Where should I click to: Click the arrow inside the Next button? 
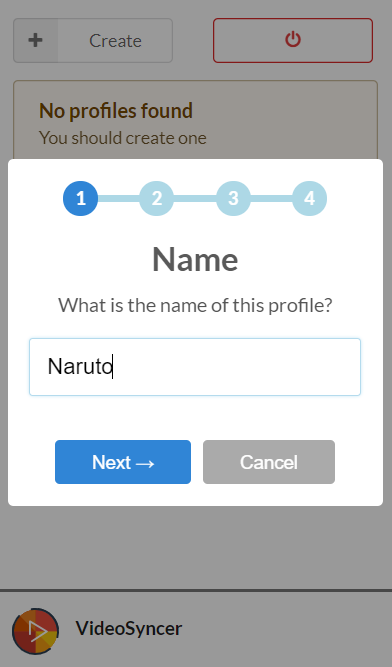(145, 463)
